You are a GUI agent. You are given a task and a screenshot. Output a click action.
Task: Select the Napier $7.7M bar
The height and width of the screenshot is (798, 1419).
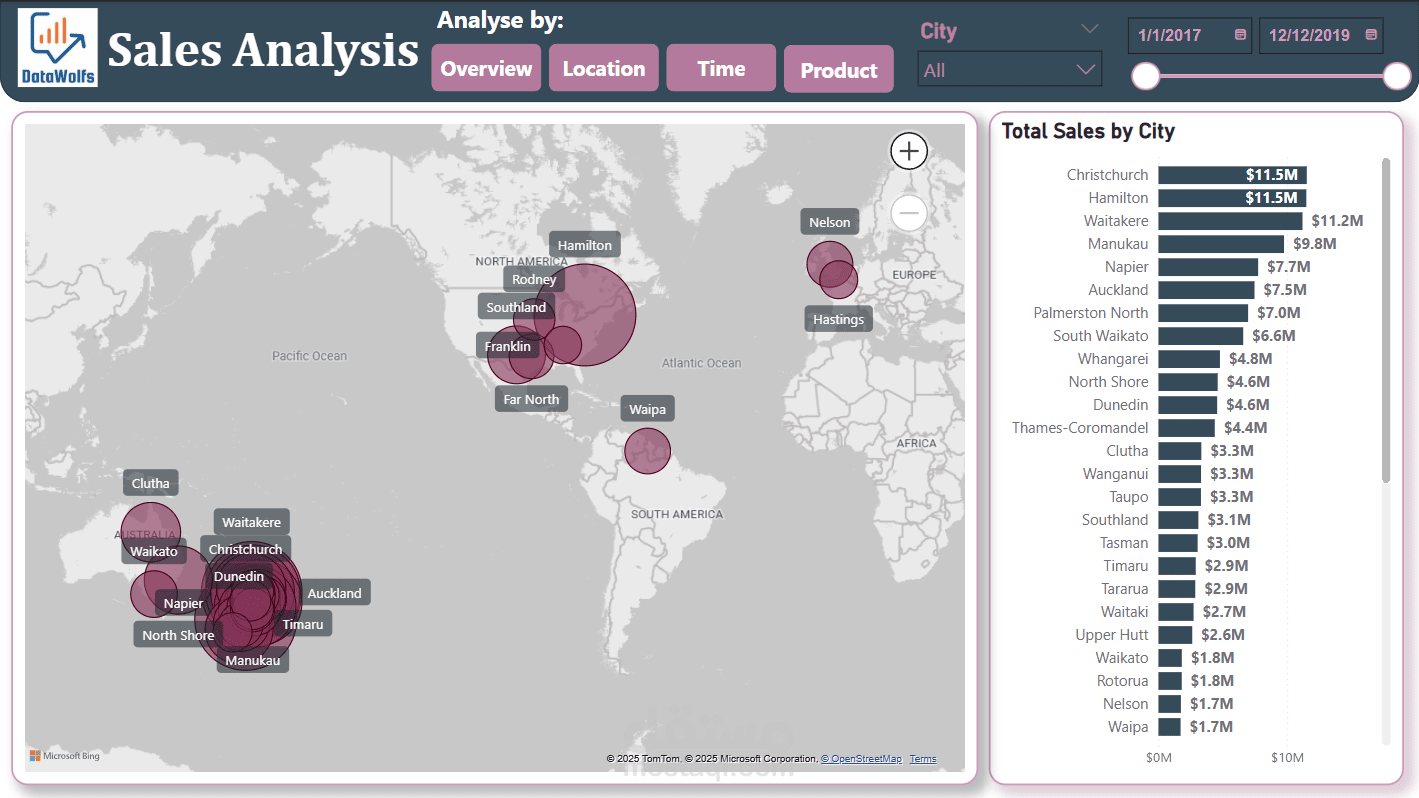1208,267
